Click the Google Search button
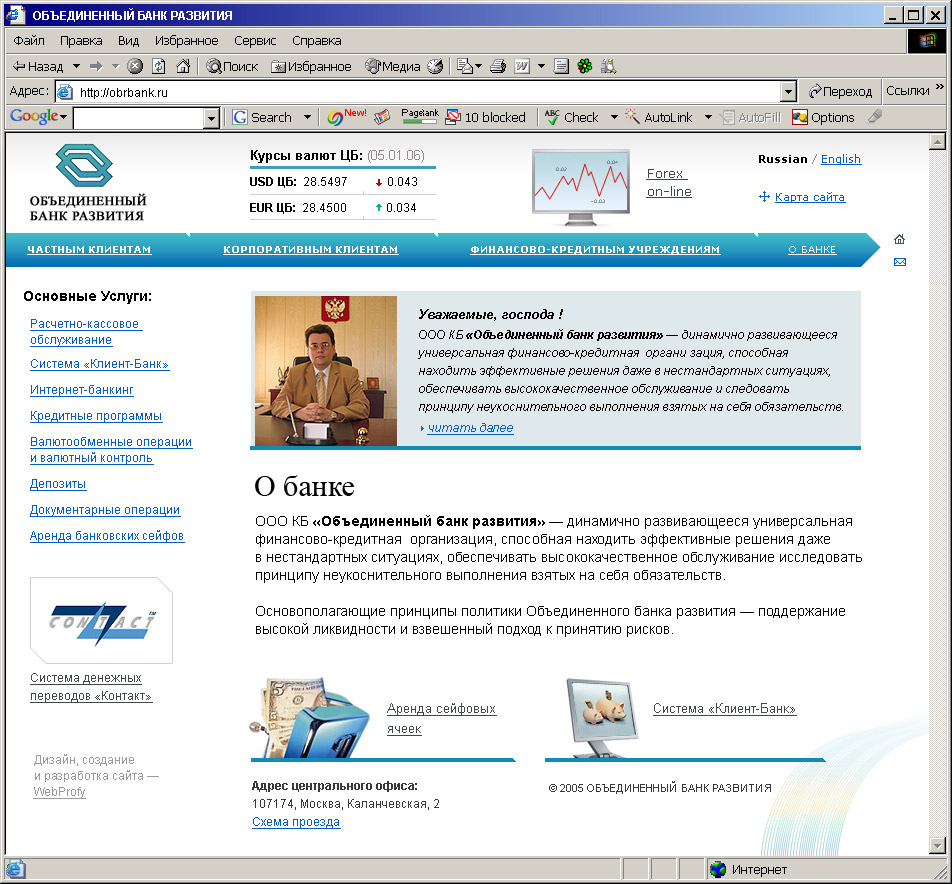 (x=262, y=117)
